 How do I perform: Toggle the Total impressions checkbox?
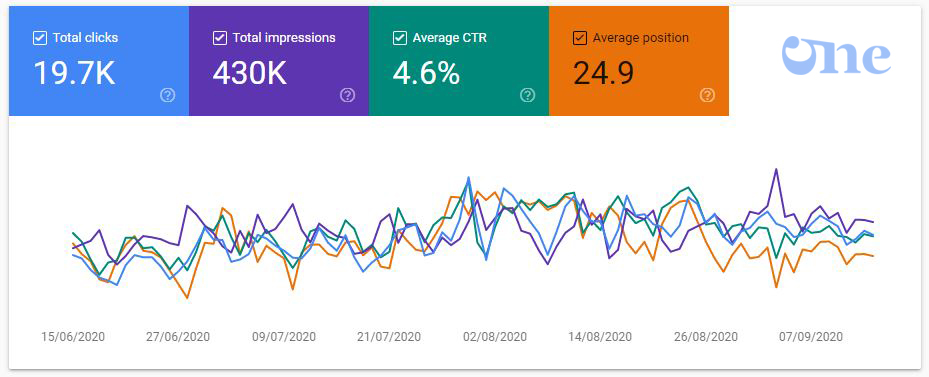point(219,38)
